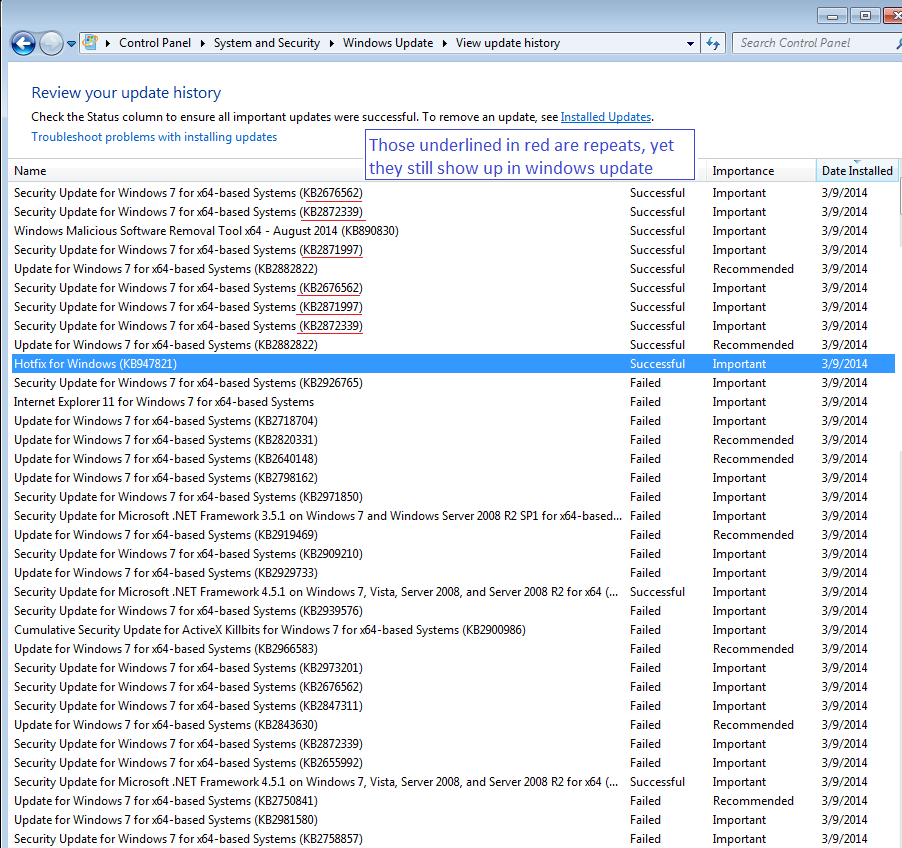Navigate to Windows Update breadcrumb

tap(388, 43)
